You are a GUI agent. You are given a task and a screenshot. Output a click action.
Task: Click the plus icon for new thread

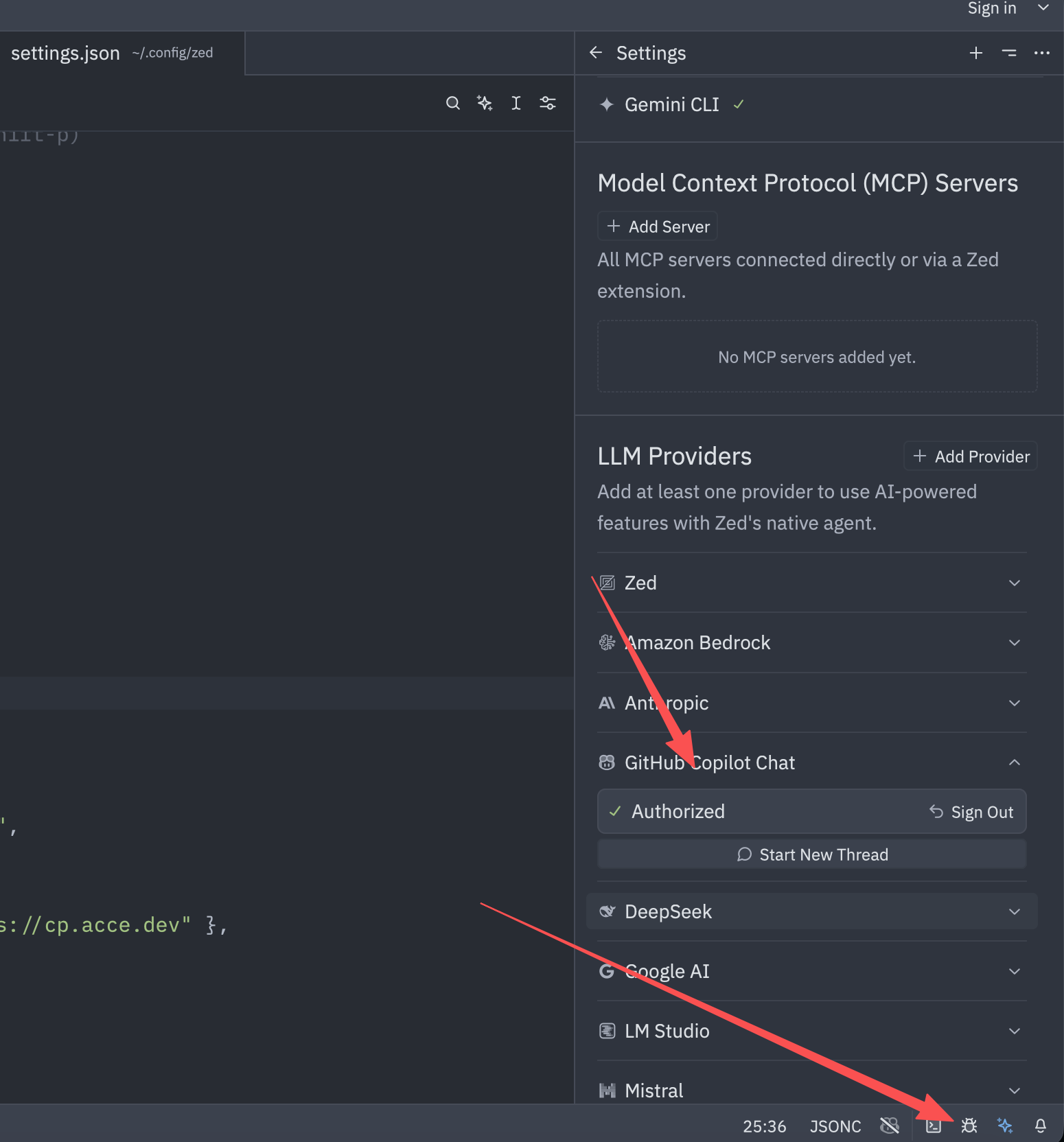(975, 53)
